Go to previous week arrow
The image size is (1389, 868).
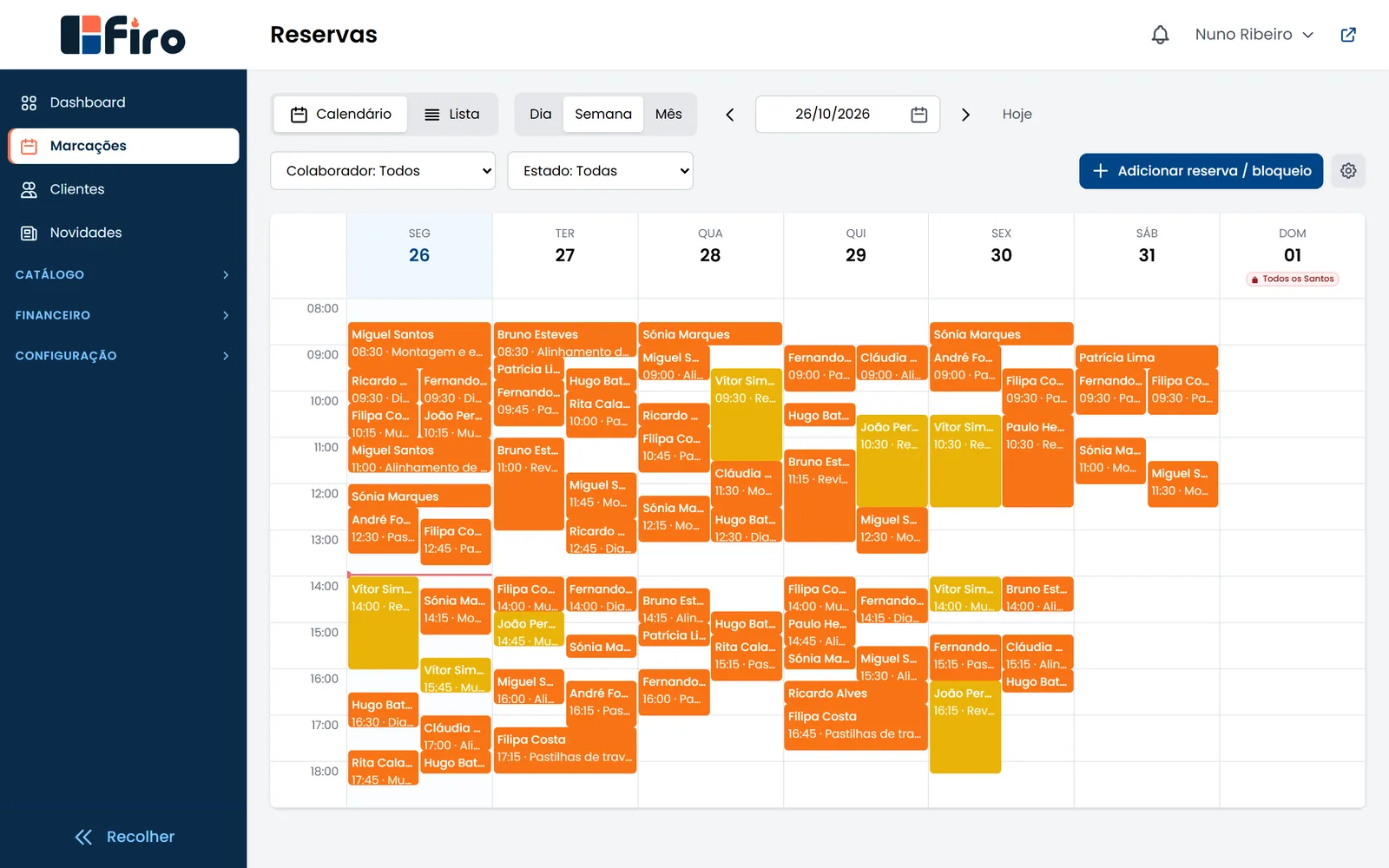(730, 115)
